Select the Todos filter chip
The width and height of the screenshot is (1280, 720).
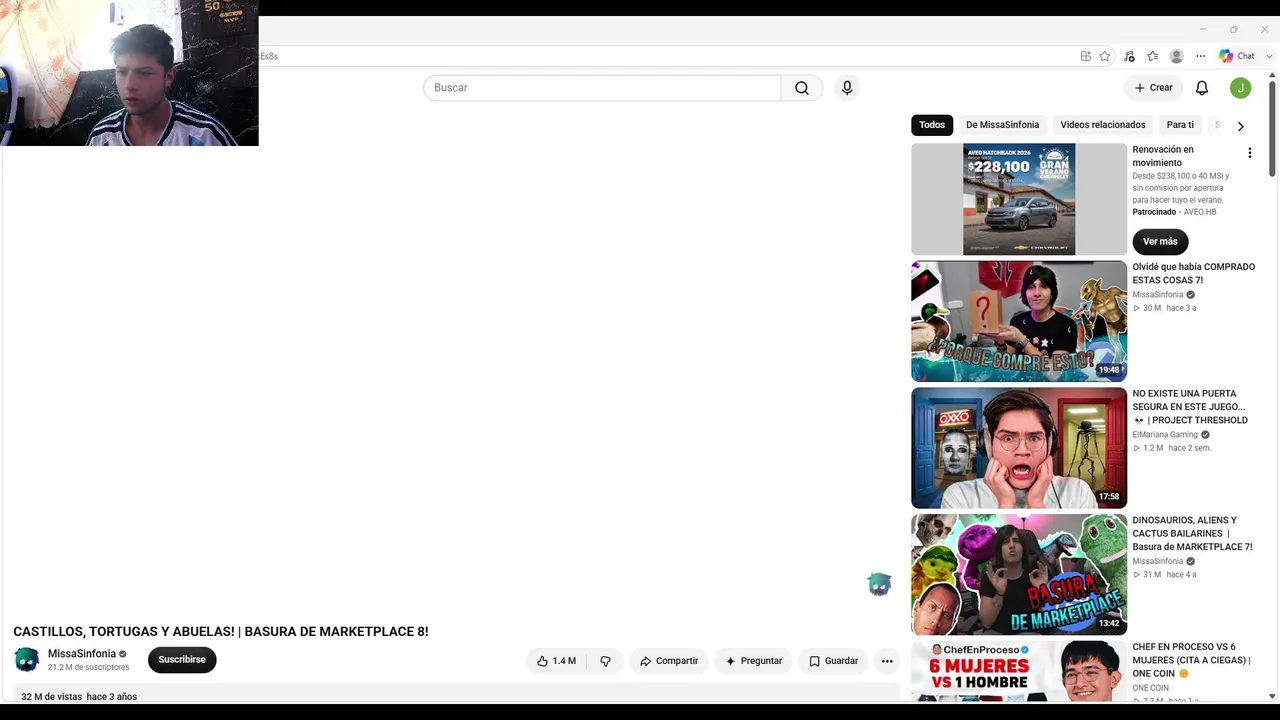932,125
